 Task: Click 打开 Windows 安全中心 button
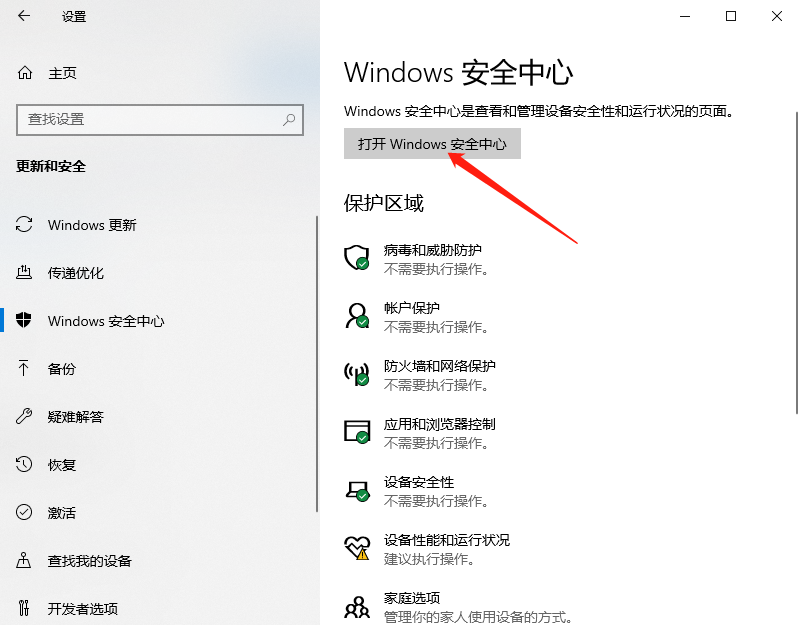click(432, 143)
